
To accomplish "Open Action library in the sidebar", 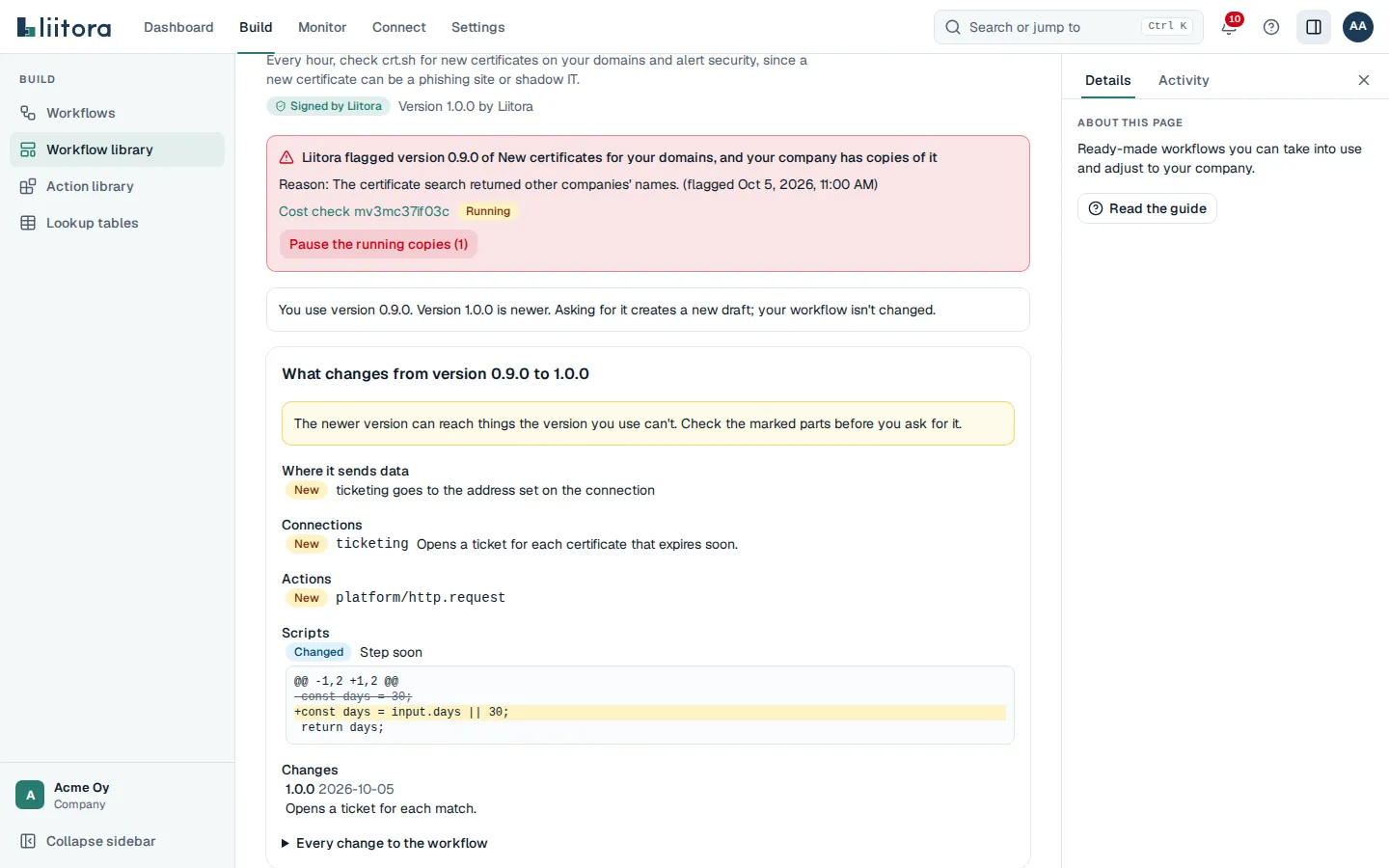I will (x=117, y=186).
